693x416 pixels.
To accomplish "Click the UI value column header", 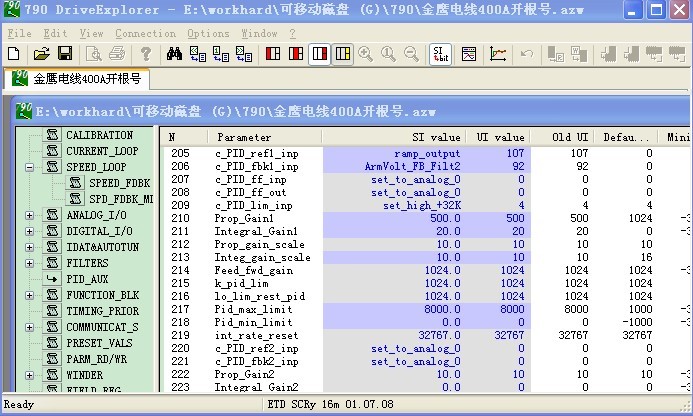I will pos(499,137).
